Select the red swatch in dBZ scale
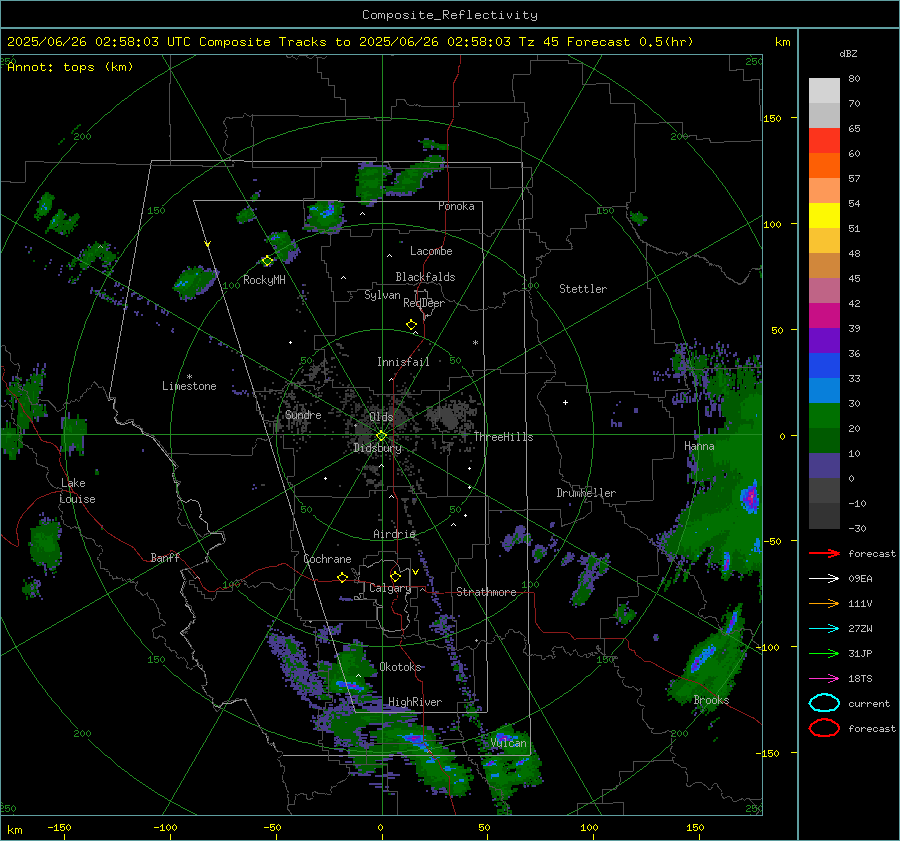This screenshot has height=841, width=900. tap(824, 141)
